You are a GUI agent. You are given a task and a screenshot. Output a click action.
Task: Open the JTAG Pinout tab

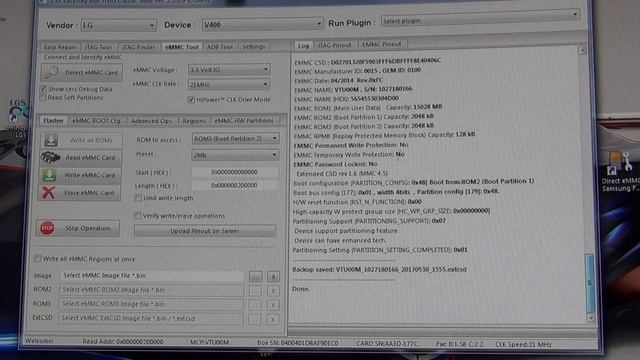coord(334,45)
